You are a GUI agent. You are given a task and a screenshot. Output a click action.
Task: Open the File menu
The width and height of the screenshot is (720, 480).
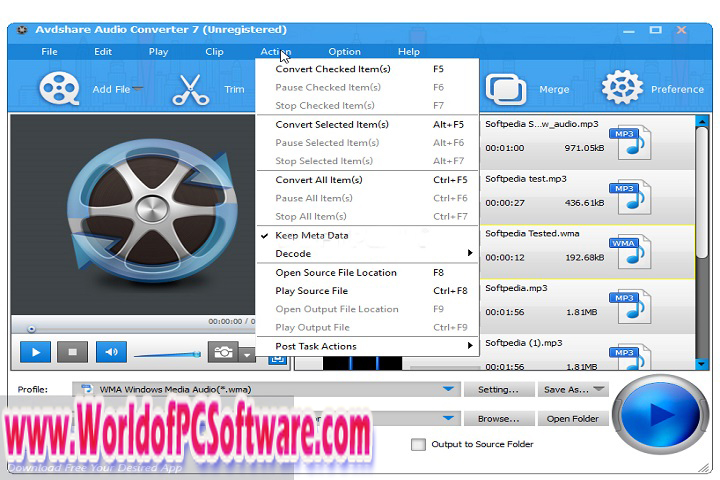click(x=50, y=51)
